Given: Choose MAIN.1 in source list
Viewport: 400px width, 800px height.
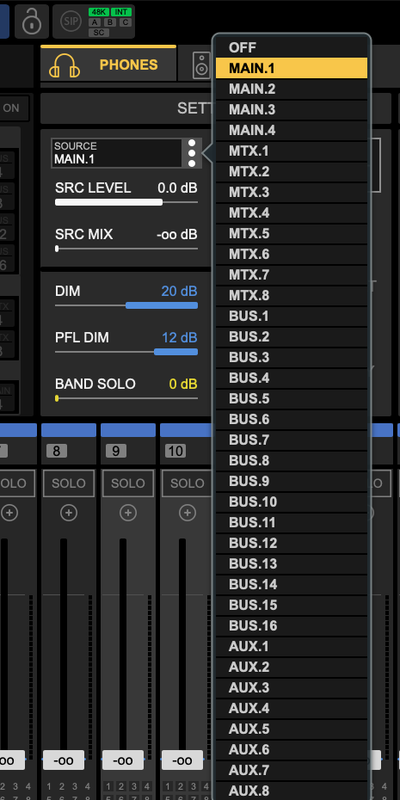Looking at the screenshot, I should pos(291,68).
